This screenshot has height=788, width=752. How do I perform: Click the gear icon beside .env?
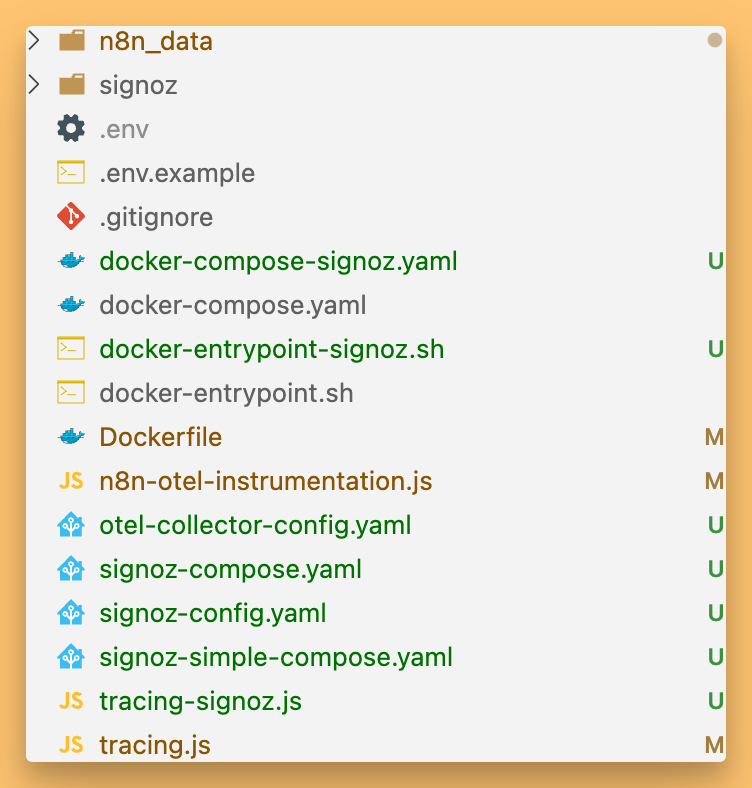pos(71,129)
